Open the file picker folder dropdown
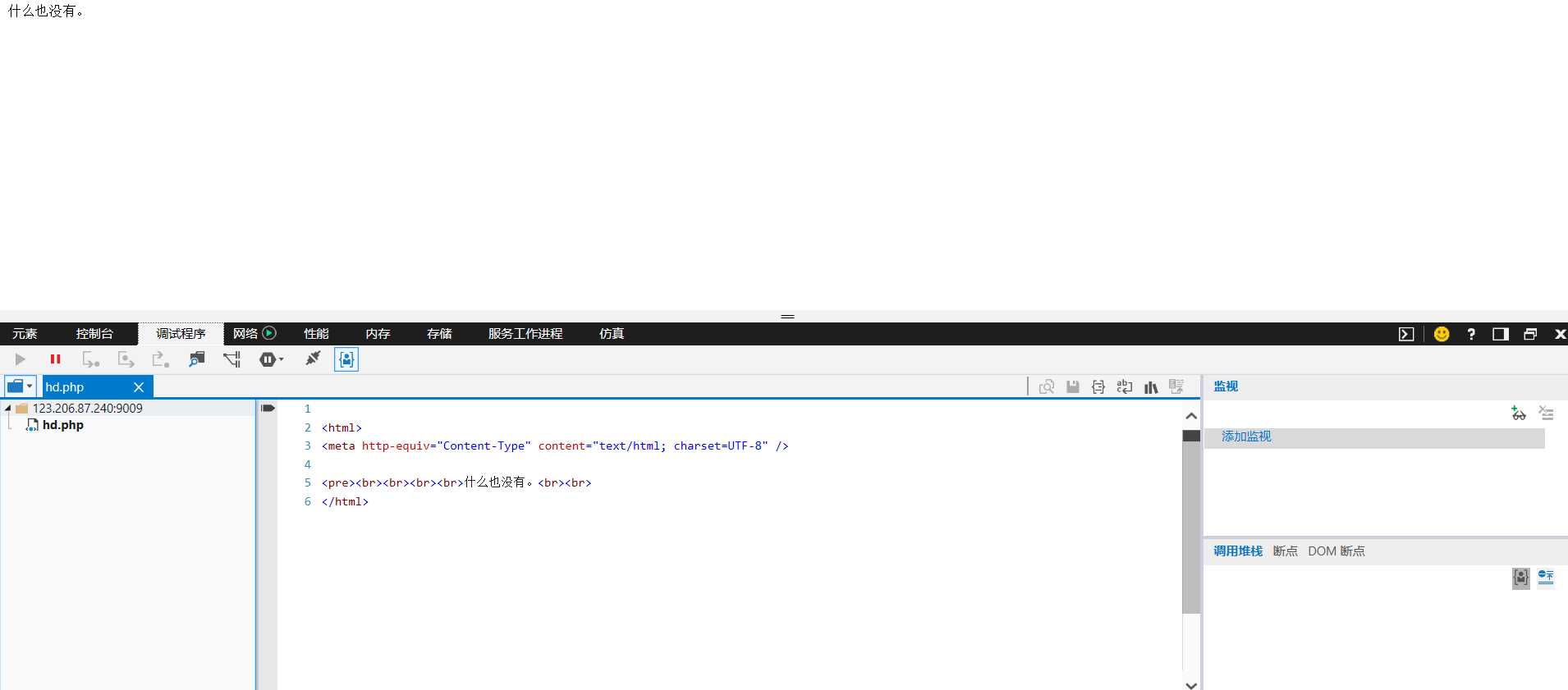 pos(20,386)
